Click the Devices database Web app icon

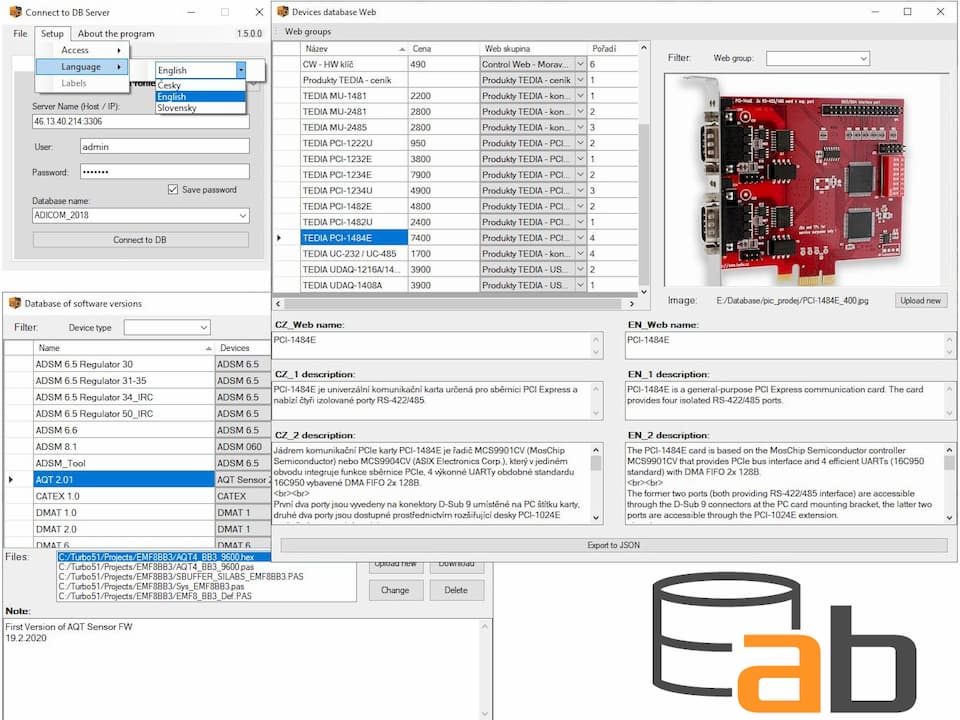coord(282,12)
